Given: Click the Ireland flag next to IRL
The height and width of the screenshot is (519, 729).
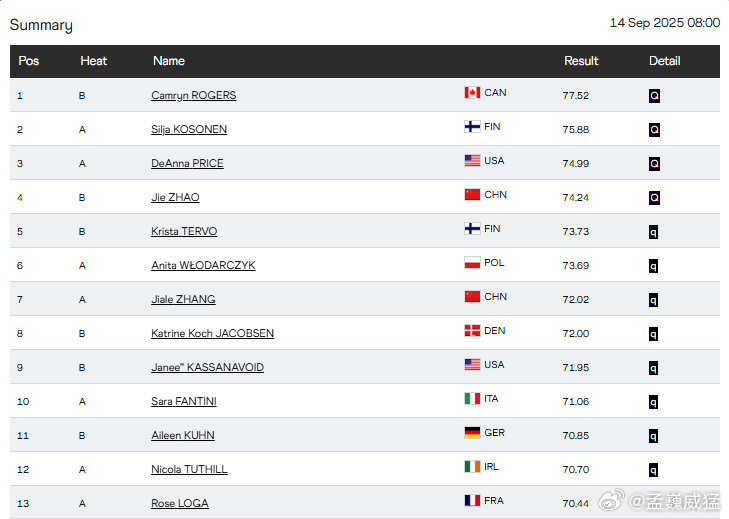Looking at the screenshot, I should tap(472, 466).
